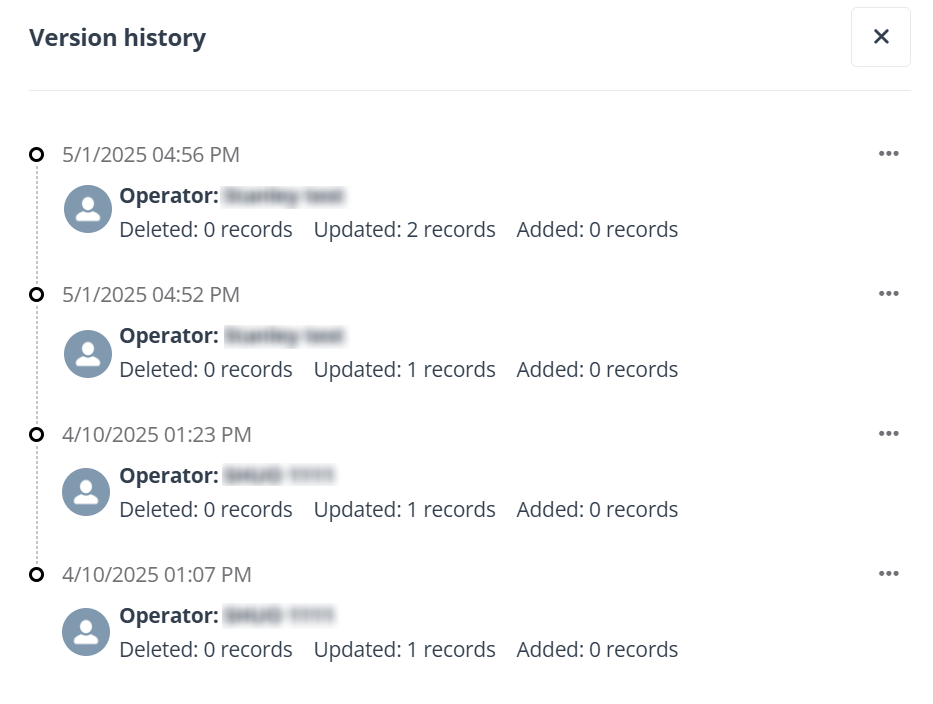This screenshot has width=933, height=704.
Task: Click the Version history panel title
Action: point(119,37)
